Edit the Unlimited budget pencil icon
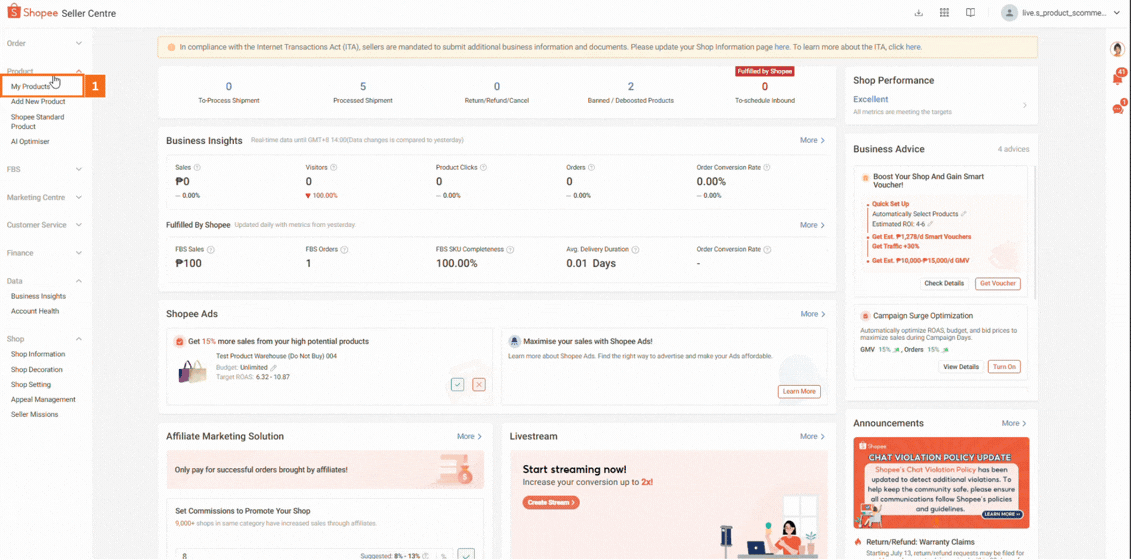Image resolution: width=1131 pixels, height=560 pixels. pyautogui.click(x=273, y=367)
